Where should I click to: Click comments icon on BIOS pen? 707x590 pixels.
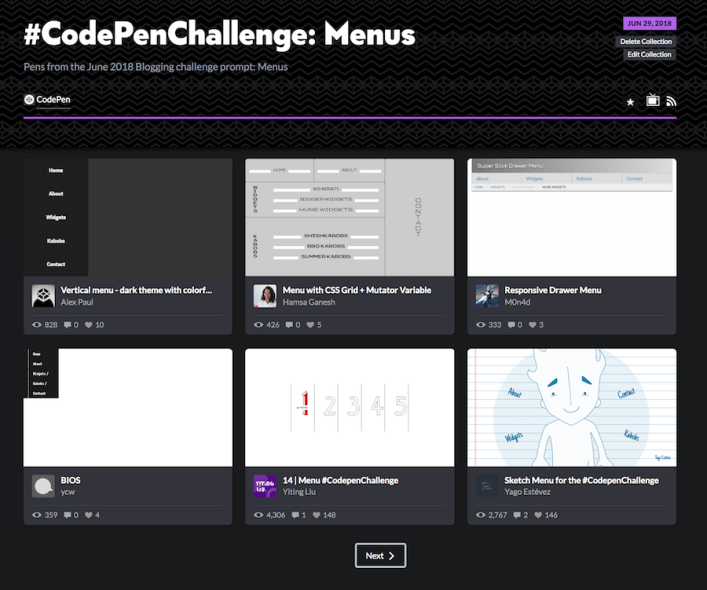tap(68, 515)
